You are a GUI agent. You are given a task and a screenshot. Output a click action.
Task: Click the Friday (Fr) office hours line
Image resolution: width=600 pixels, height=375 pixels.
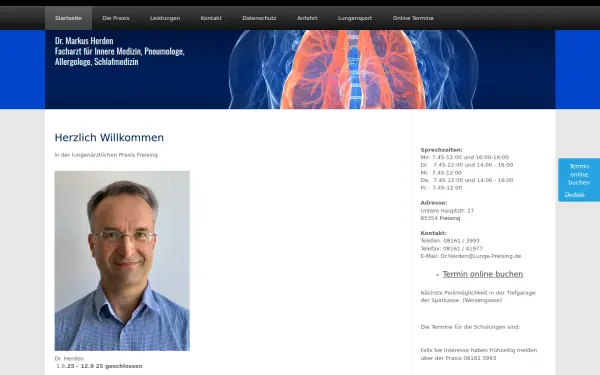(x=441, y=188)
